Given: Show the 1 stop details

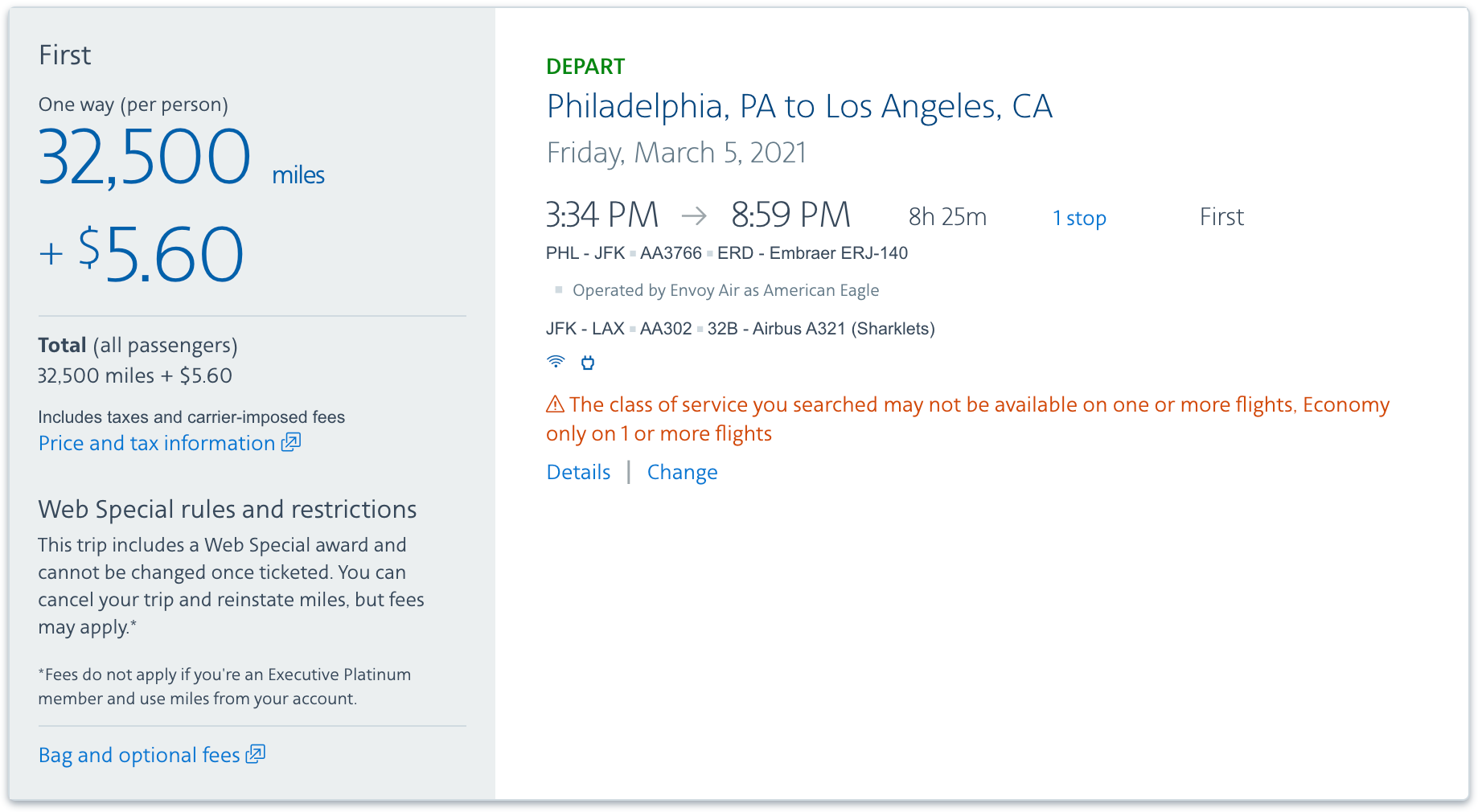Looking at the screenshot, I should (x=1079, y=218).
